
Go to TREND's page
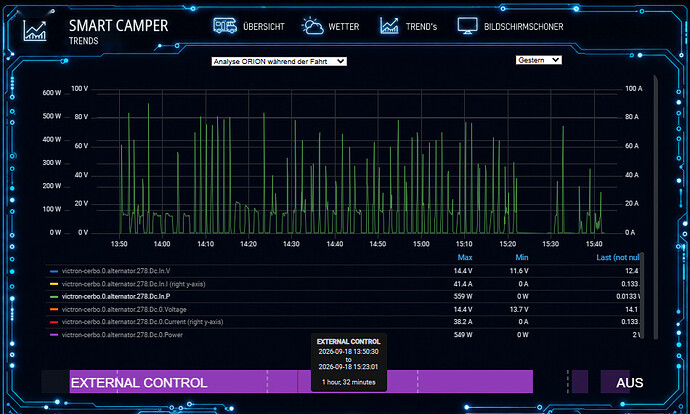point(421,27)
